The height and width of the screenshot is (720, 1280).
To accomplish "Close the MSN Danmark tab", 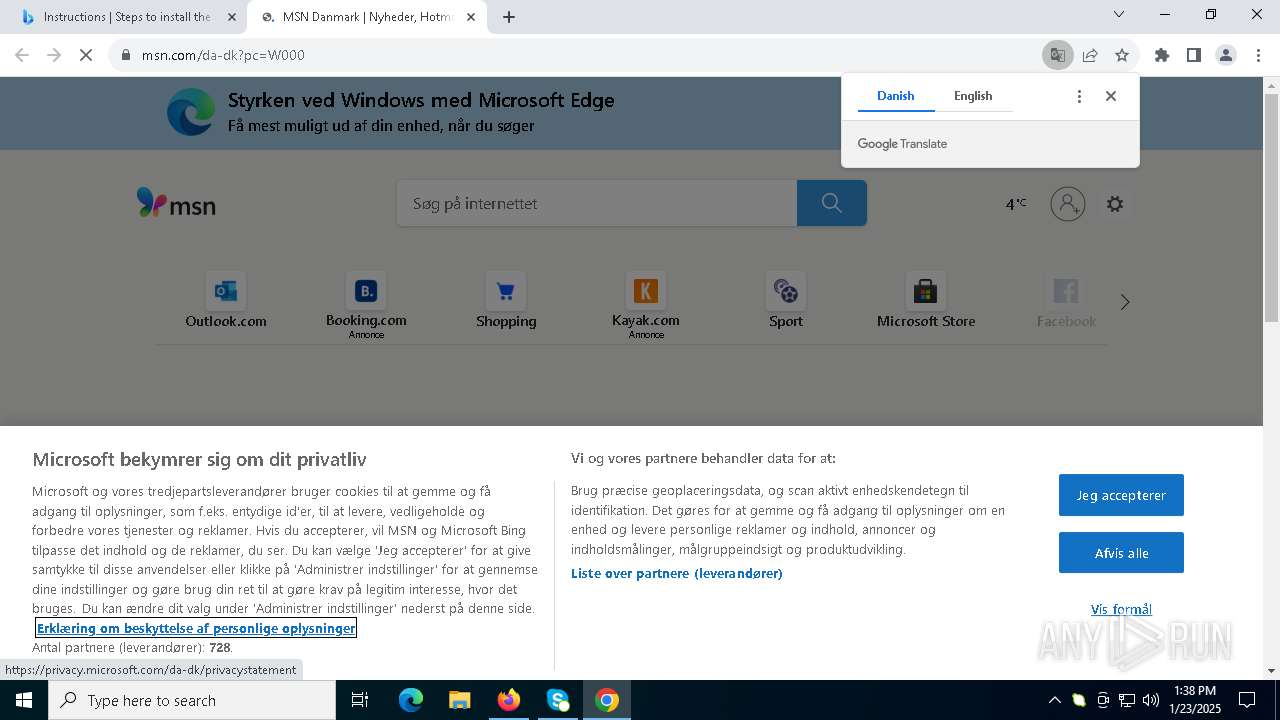I will 470,17.
